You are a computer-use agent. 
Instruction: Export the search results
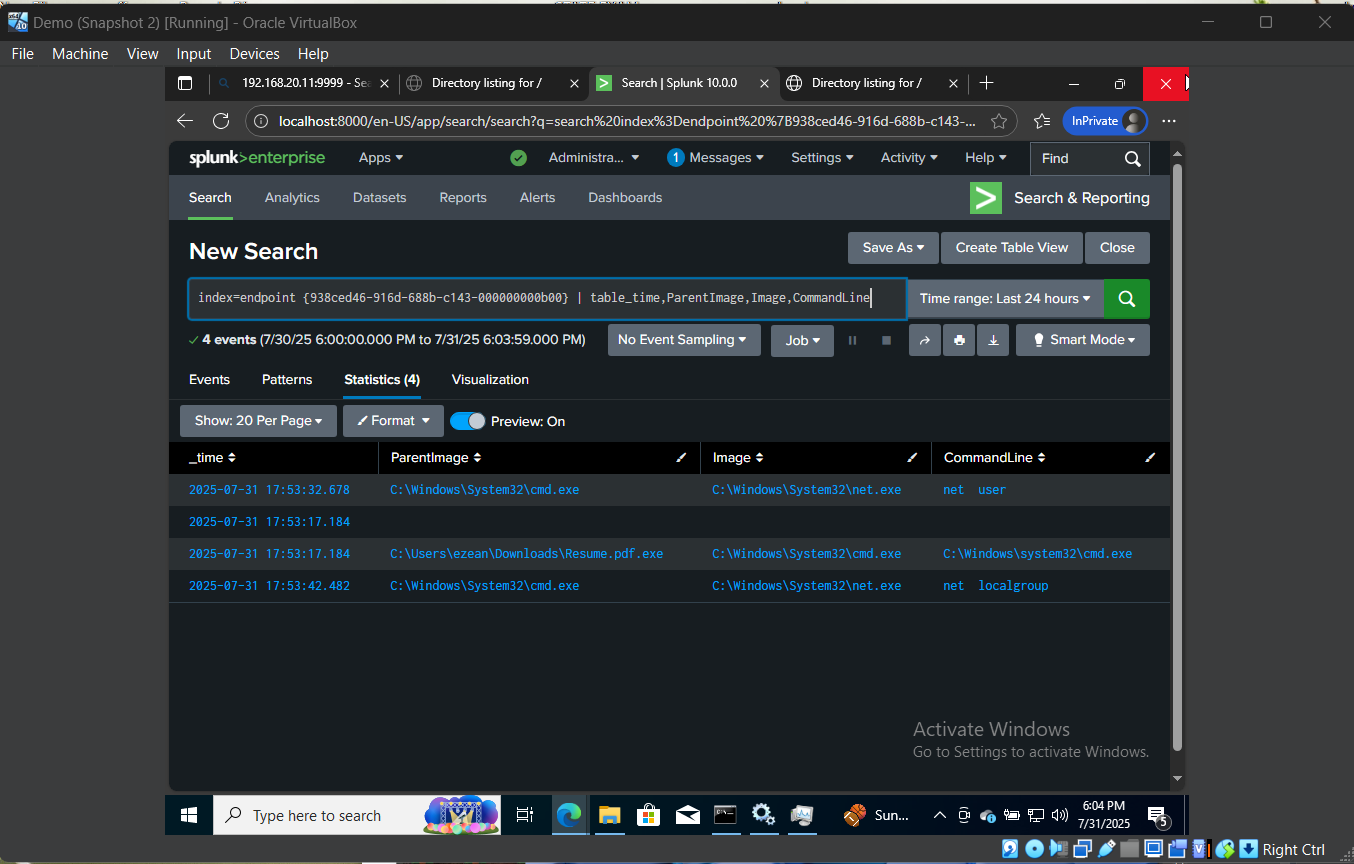[x=992, y=340]
